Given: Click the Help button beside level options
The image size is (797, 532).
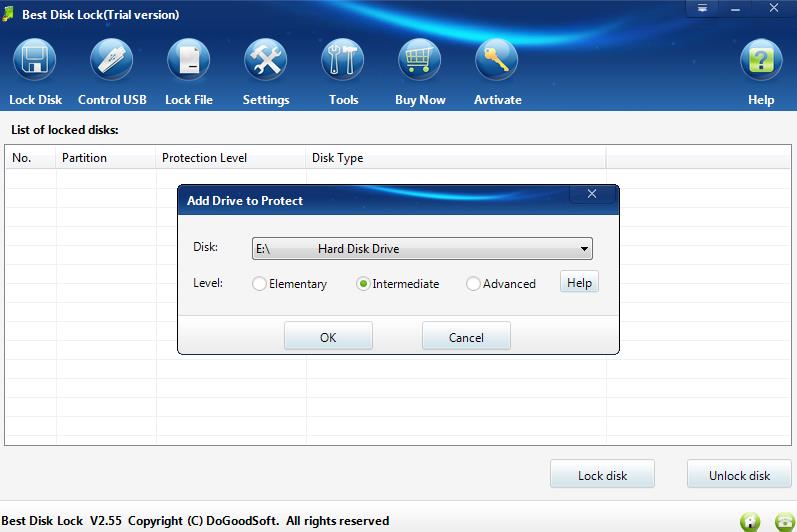Looking at the screenshot, I should point(579,283).
